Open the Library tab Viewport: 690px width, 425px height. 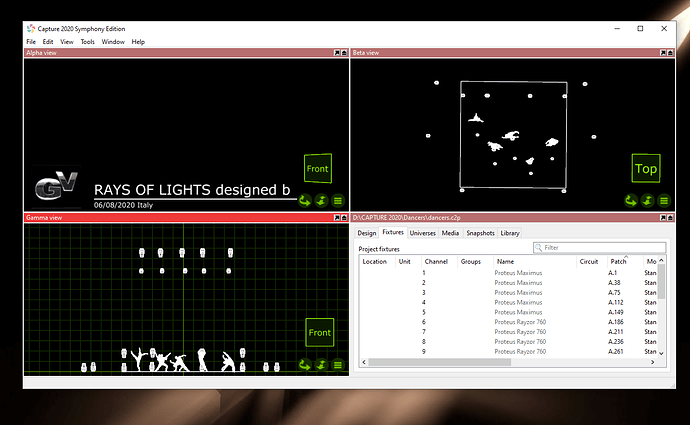pos(510,233)
